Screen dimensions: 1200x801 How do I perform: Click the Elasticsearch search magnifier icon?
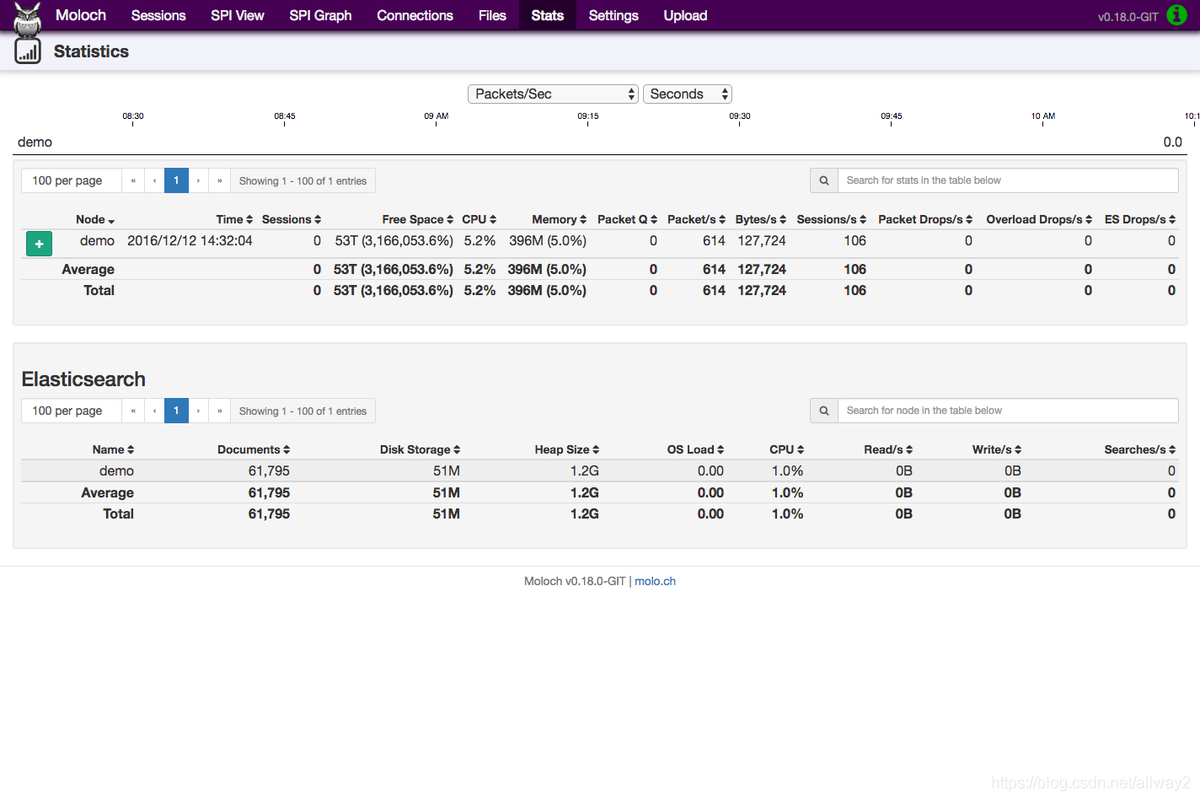click(x=824, y=411)
